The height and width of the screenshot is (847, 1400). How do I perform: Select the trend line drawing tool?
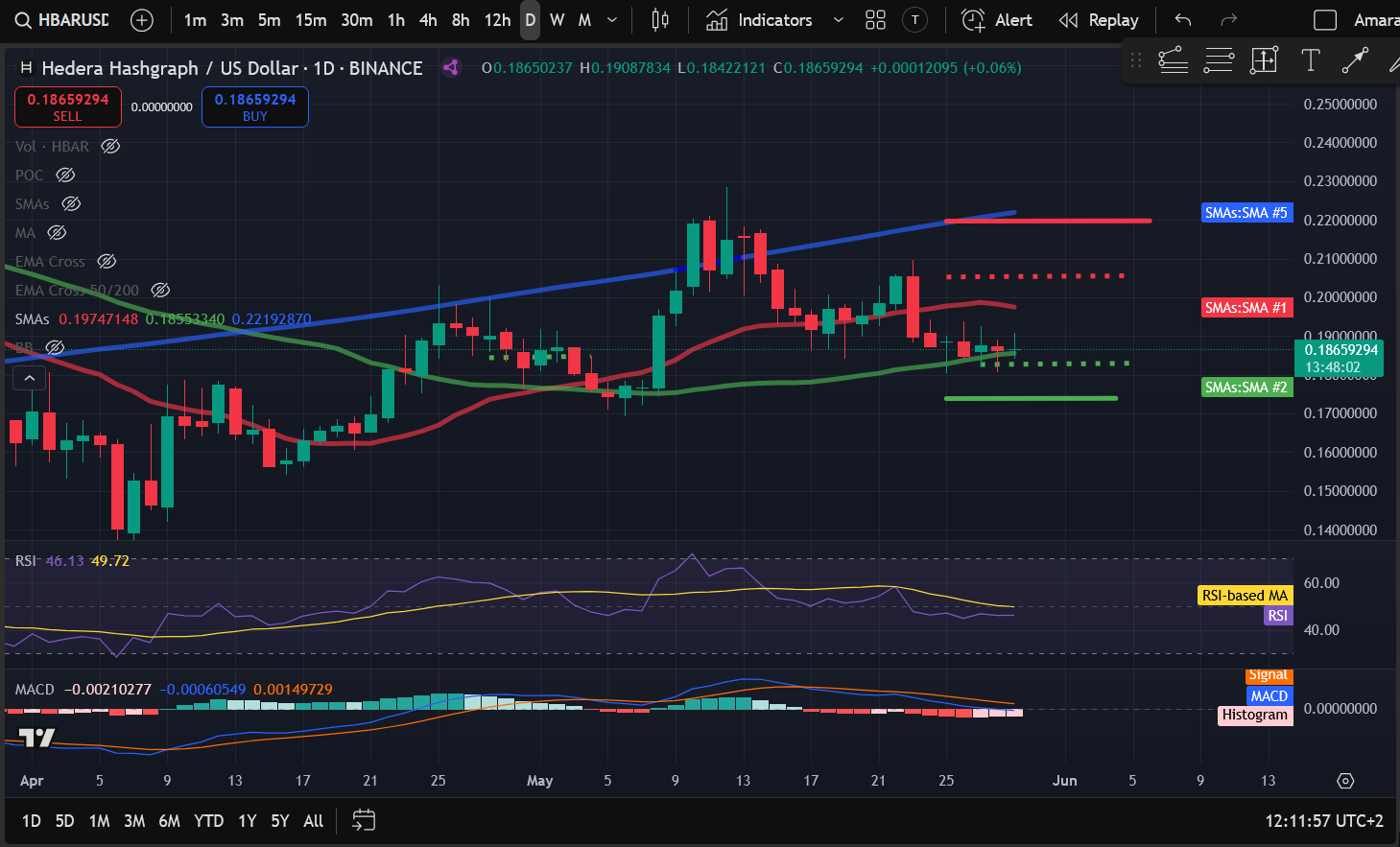coord(1173,60)
